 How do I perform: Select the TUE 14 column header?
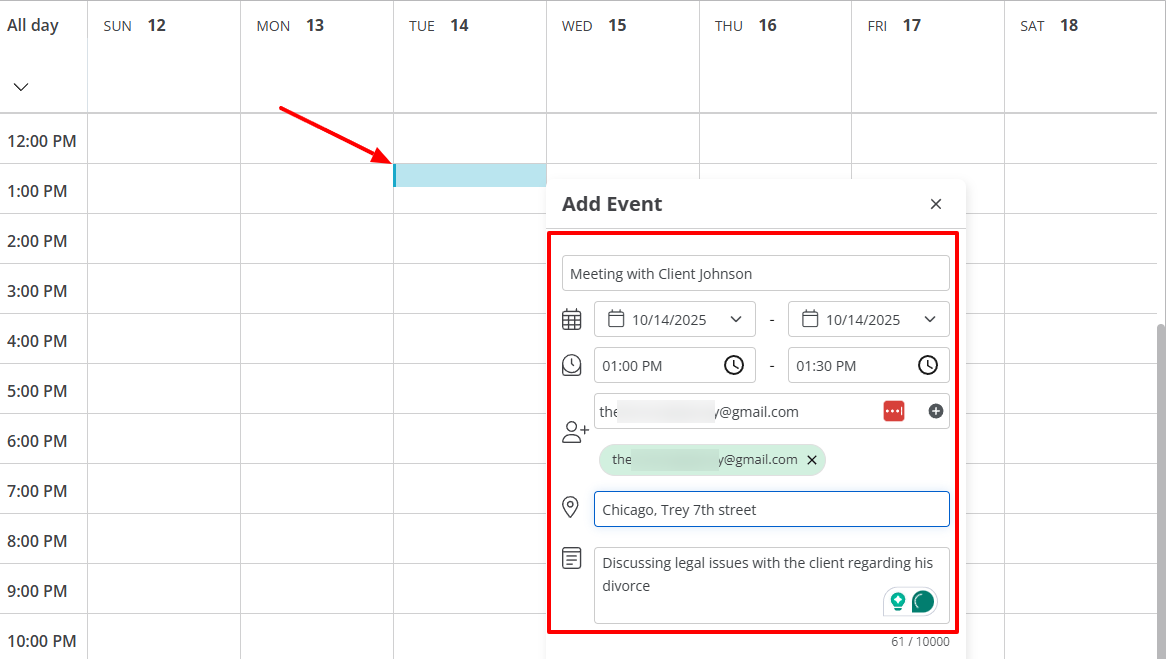[x=440, y=25]
